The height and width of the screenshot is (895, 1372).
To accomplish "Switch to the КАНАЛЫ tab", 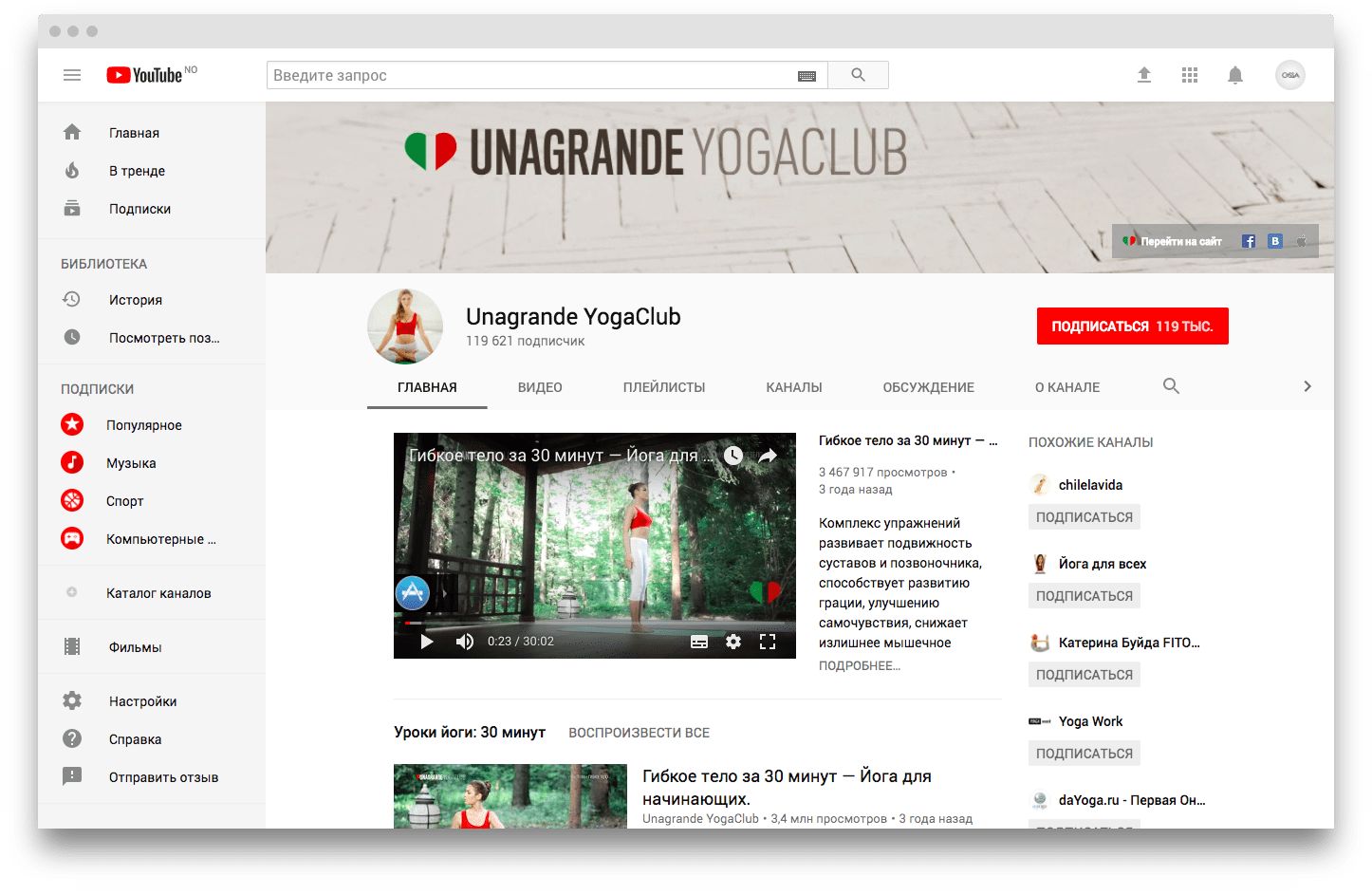I will click(794, 387).
